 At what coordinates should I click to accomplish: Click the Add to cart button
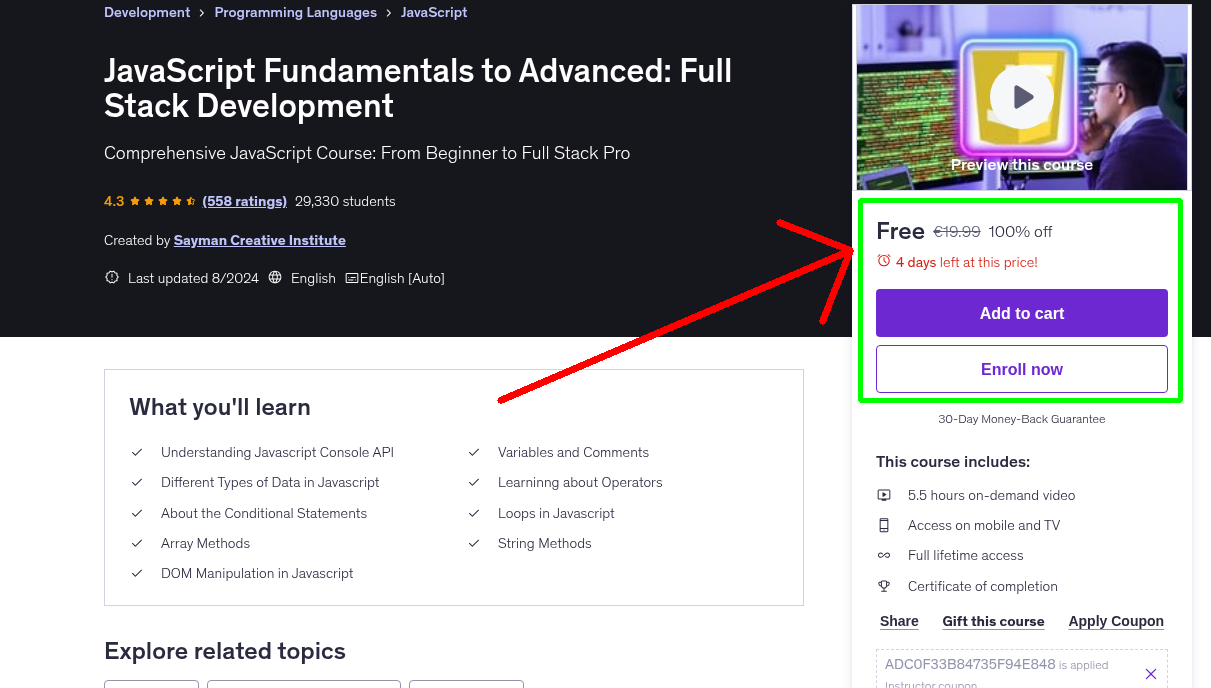click(1022, 313)
